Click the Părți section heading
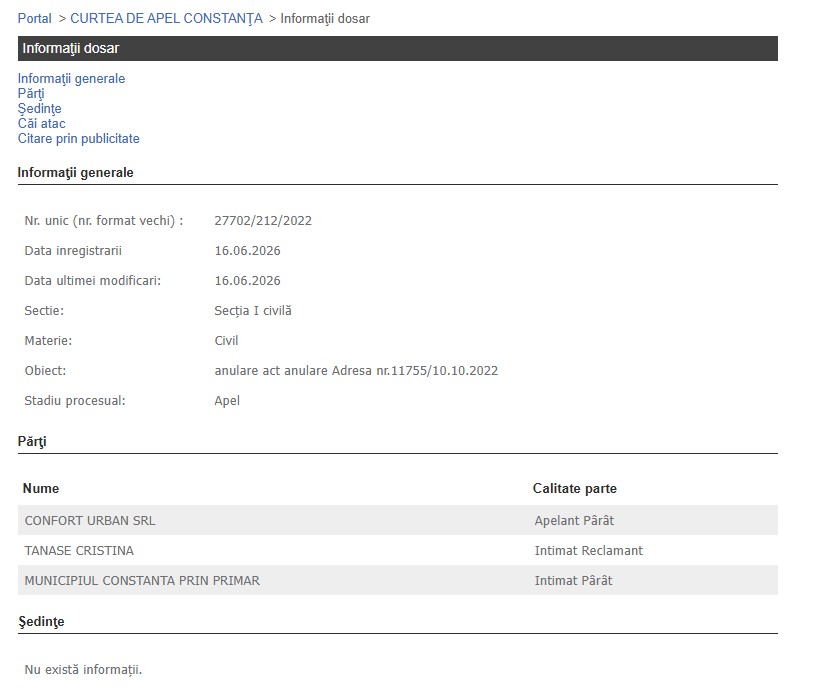Image resolution: width=840 pixels, height=690 pixels. pos(32,441)
